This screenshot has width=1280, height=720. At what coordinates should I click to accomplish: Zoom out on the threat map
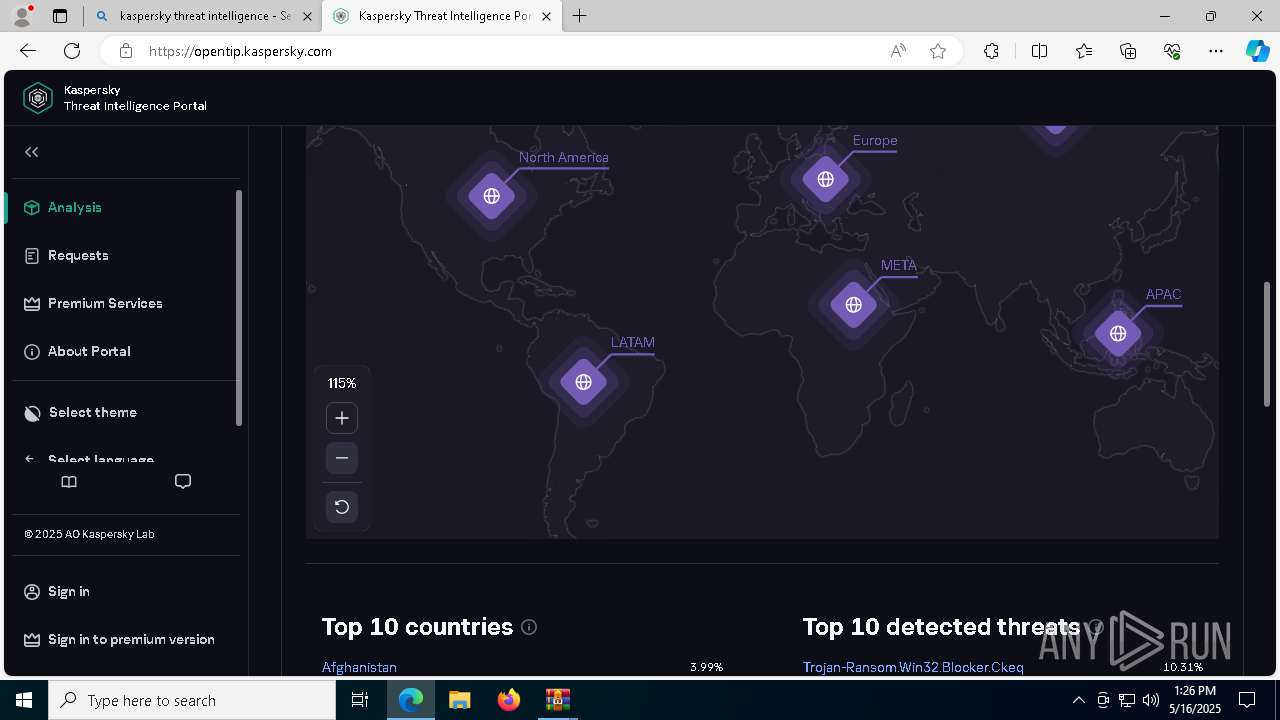tap(342, 458)
